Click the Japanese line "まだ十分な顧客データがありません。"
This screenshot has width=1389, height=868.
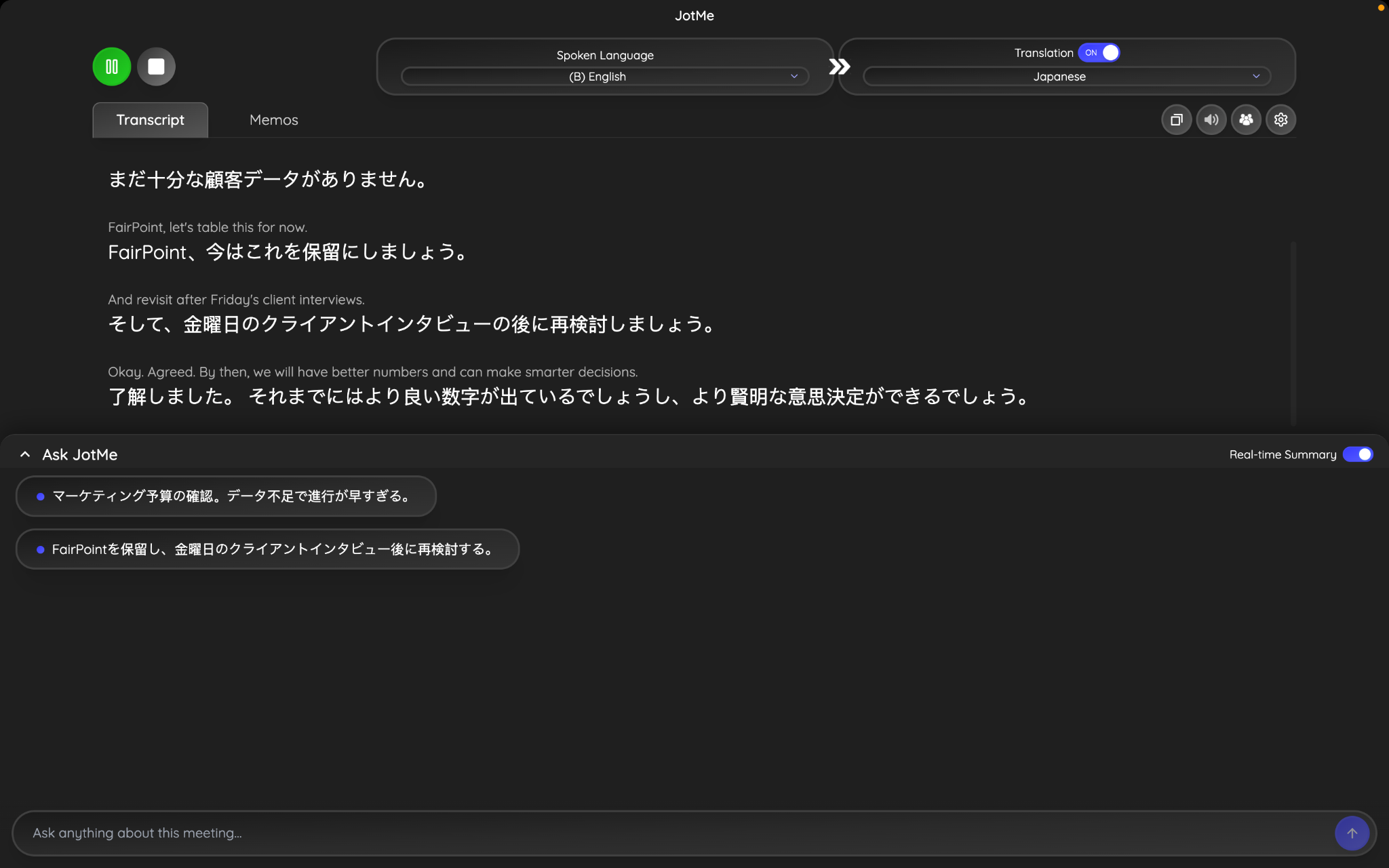click(x=269, y=179)
